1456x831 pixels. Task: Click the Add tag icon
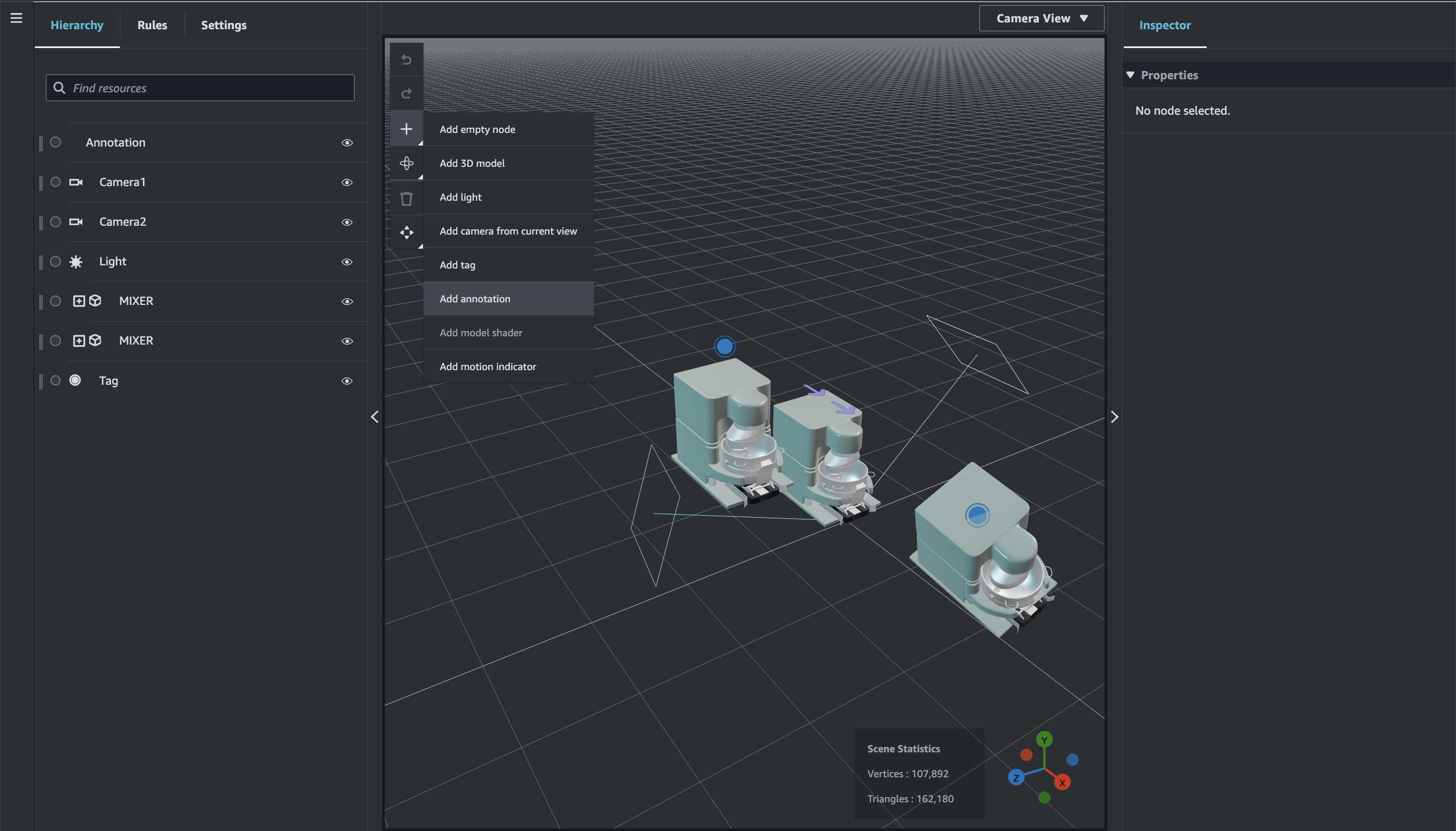(x=458, y=264)
